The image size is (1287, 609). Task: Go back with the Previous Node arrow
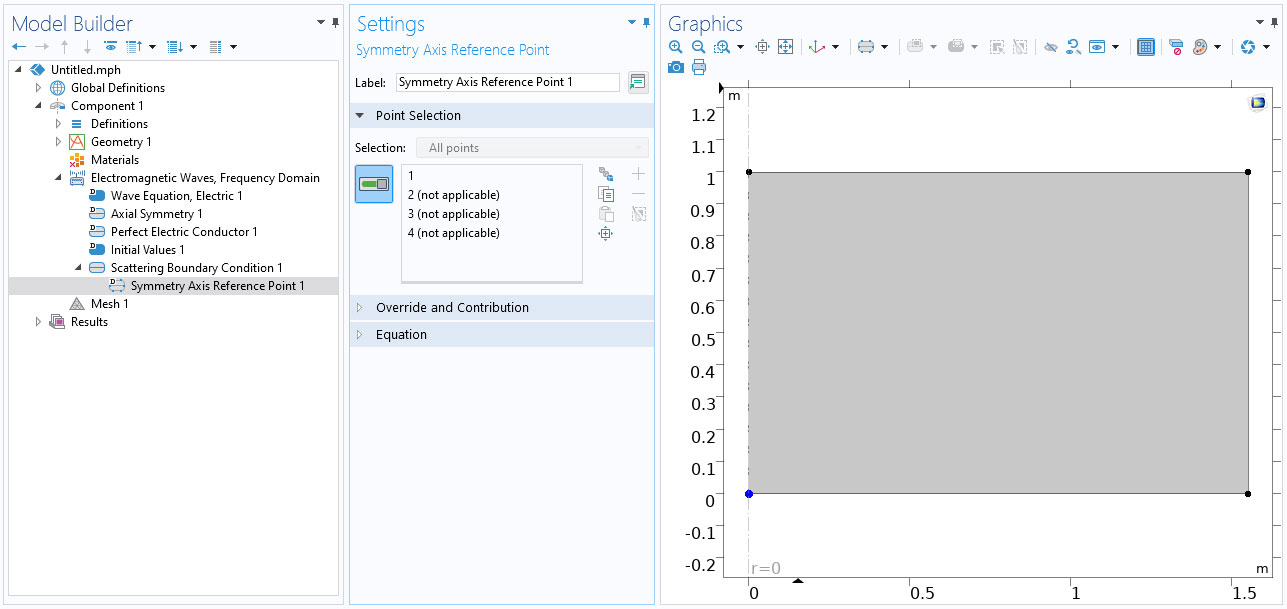[x=19, y=47]
